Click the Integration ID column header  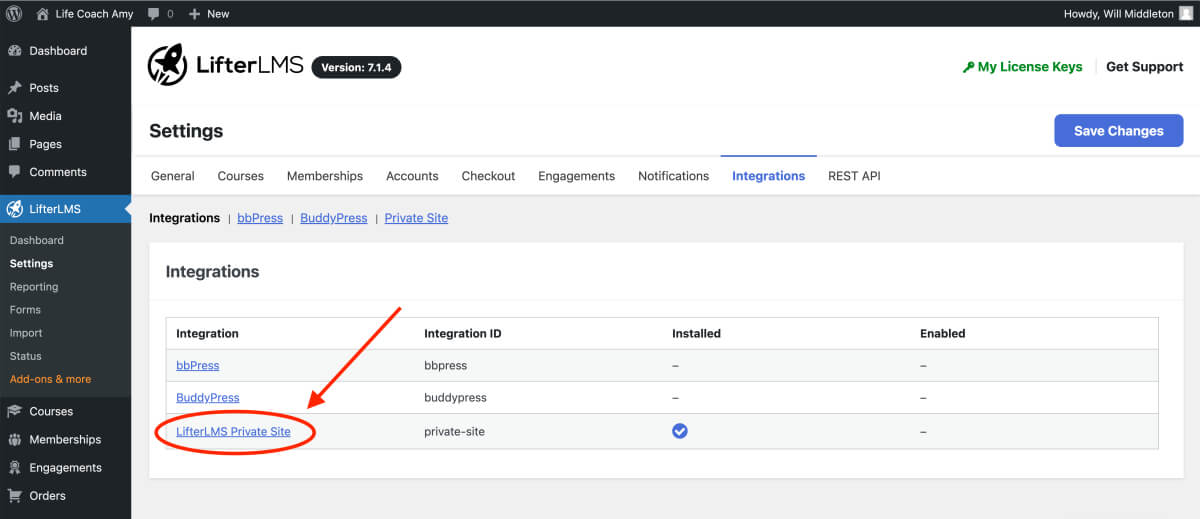[462, 334]
